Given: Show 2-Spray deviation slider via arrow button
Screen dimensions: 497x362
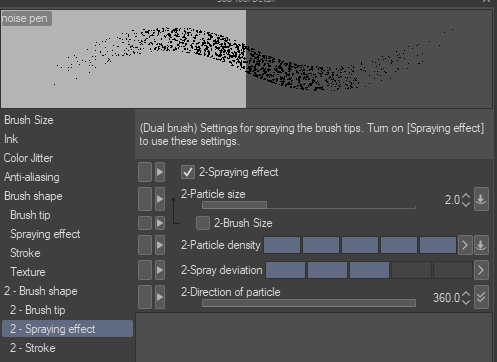Looking at the screenshot, I should (481, 270).
